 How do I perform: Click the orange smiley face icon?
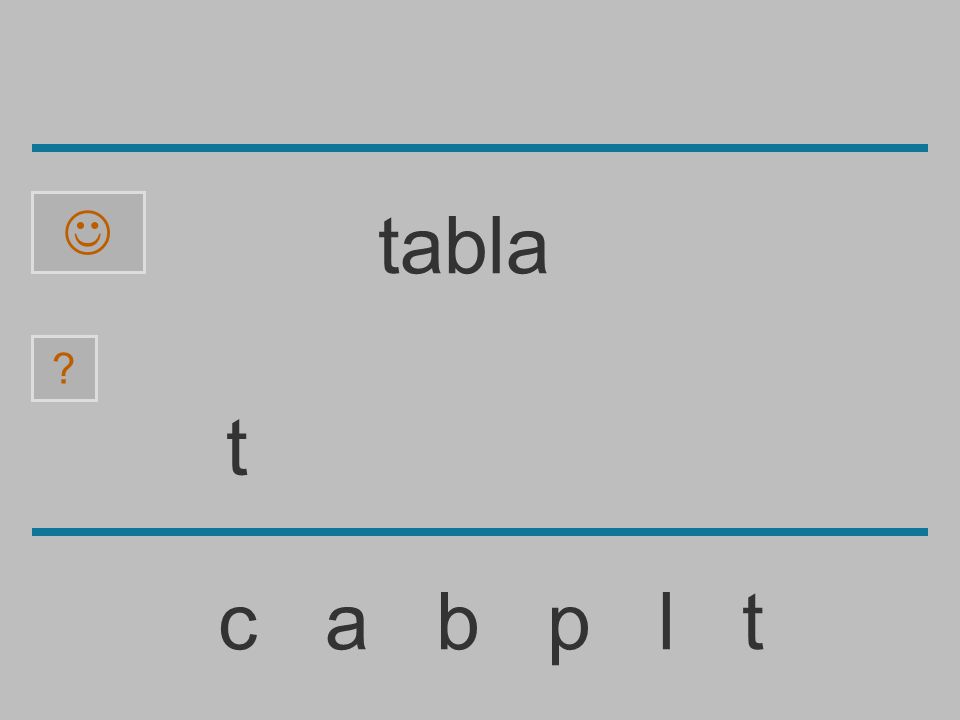(88, 233)
